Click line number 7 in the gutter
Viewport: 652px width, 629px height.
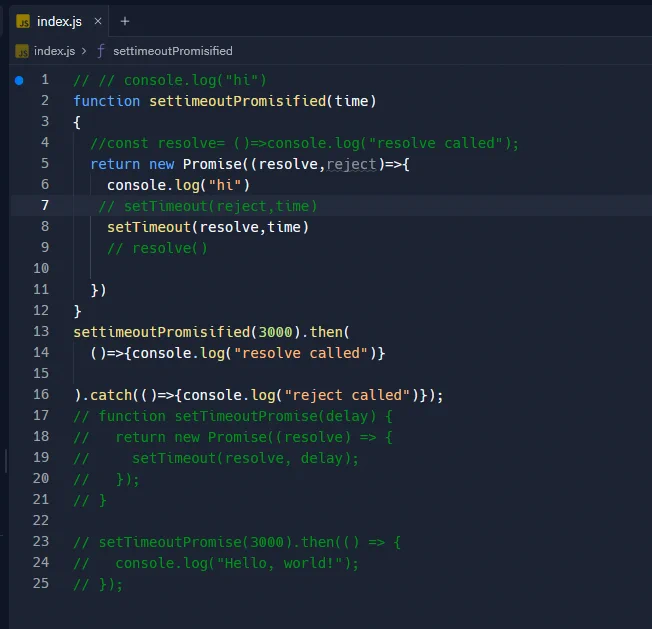(x=44, y=205)
